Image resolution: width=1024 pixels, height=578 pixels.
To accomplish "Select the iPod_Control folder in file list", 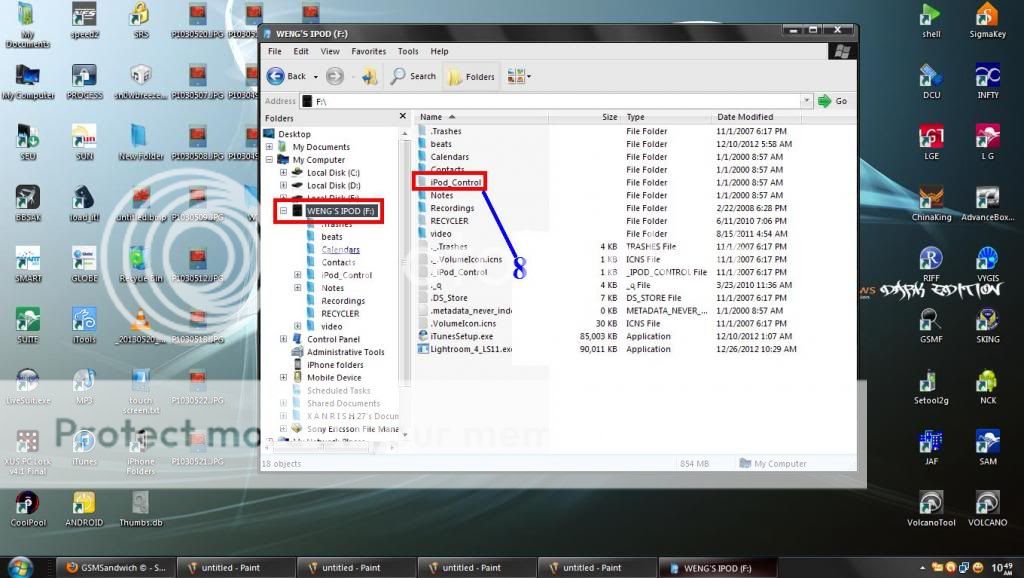I will click(x=456, y=183).
